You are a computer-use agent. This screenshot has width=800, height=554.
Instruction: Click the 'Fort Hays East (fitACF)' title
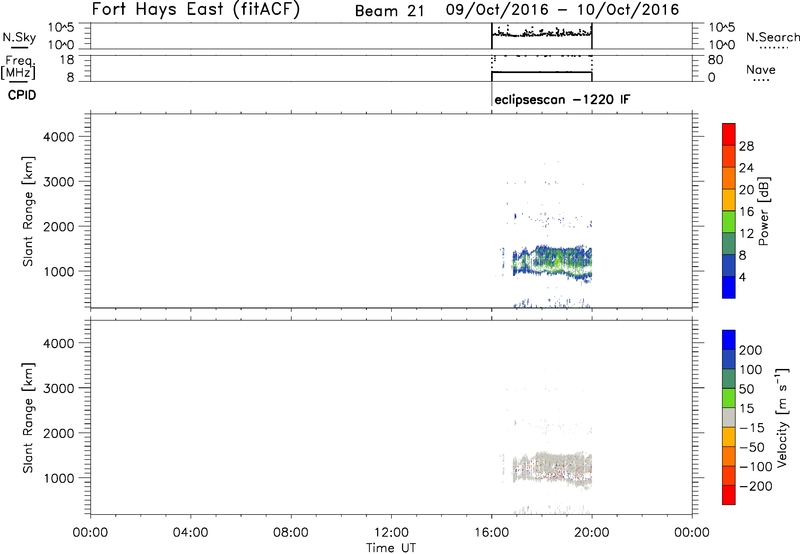coord(196,10)
